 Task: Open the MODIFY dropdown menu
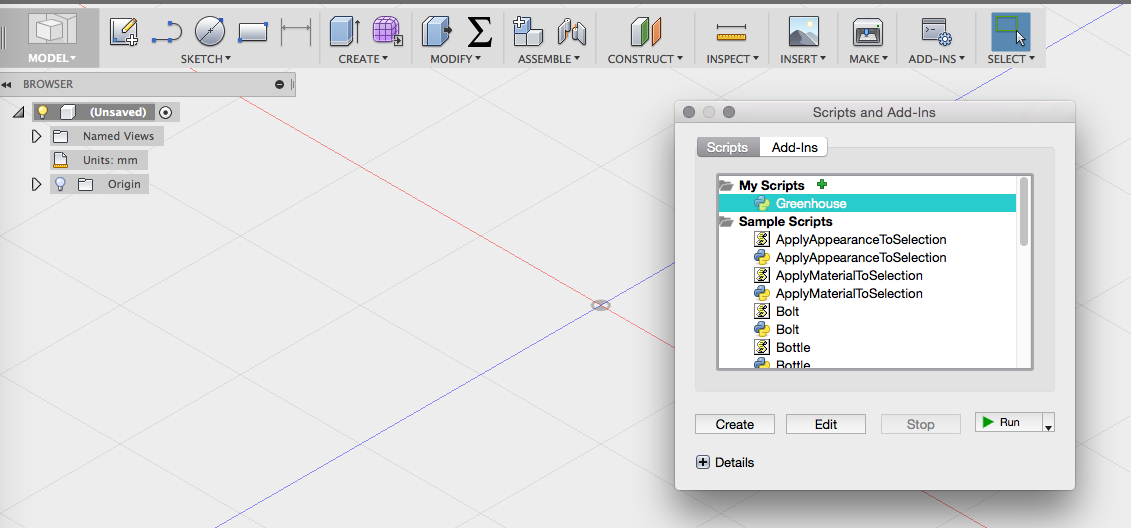click(x=455, y=59)
